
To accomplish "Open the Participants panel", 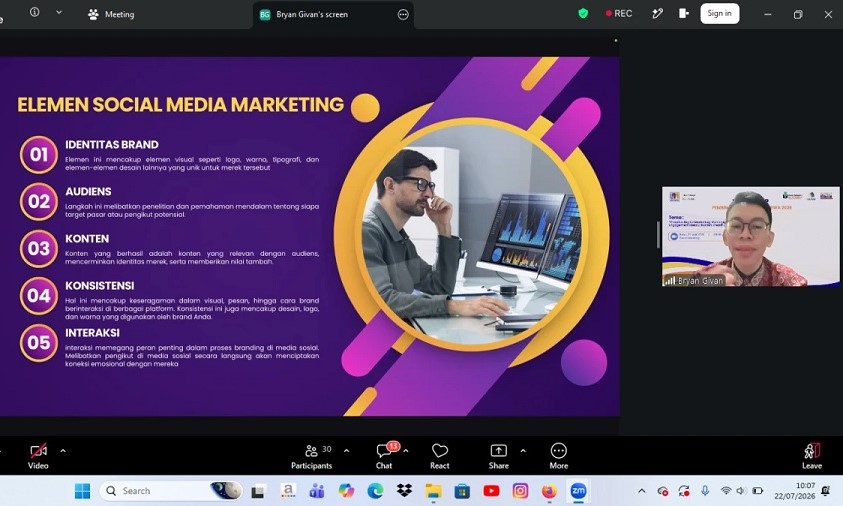I will tap(311, 457).
